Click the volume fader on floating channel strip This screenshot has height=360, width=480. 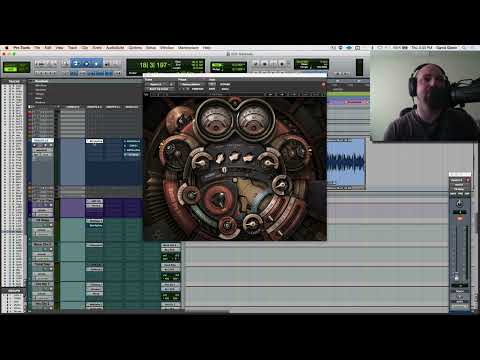pyautogui.click(x=456, y=277)
